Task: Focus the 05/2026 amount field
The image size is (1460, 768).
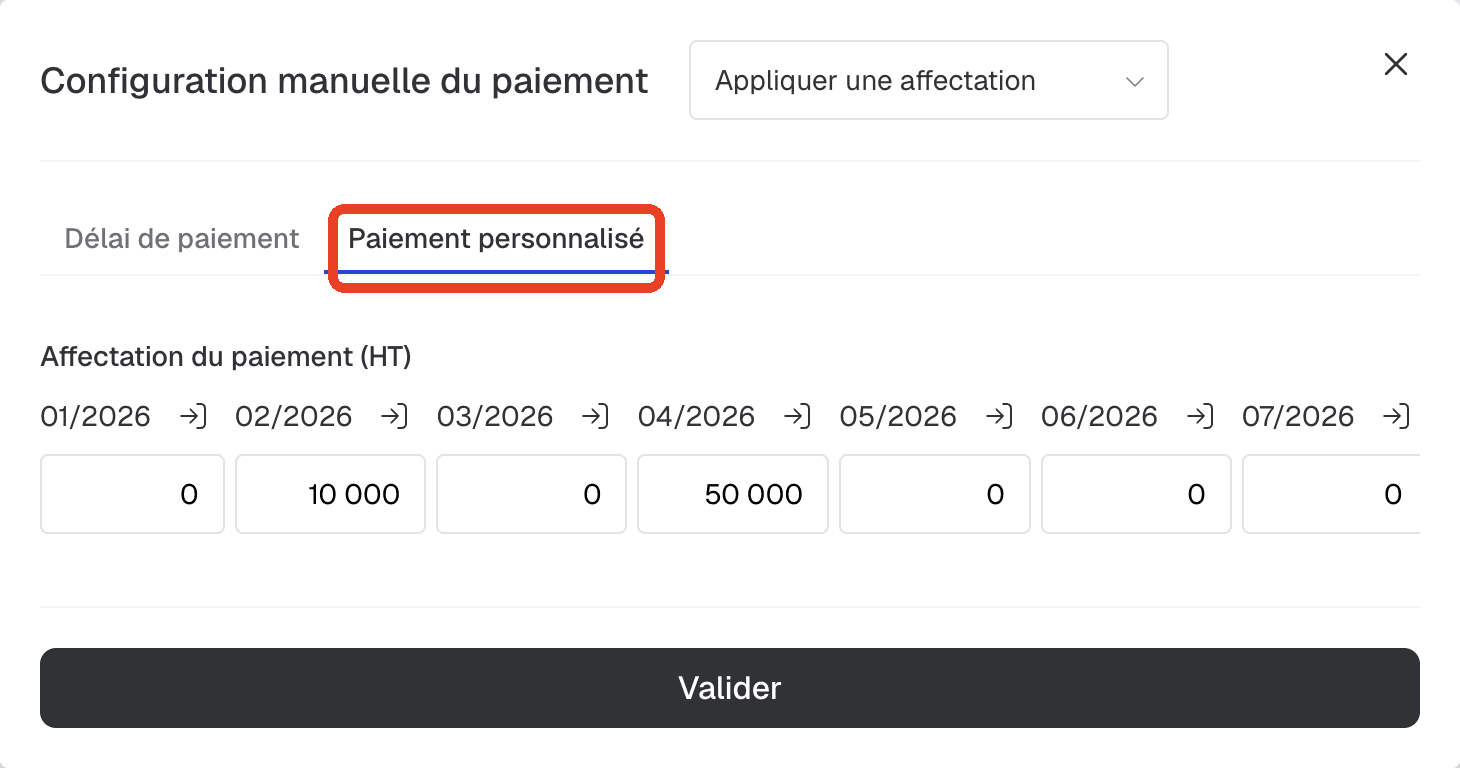Action: [x=934, y=494]
